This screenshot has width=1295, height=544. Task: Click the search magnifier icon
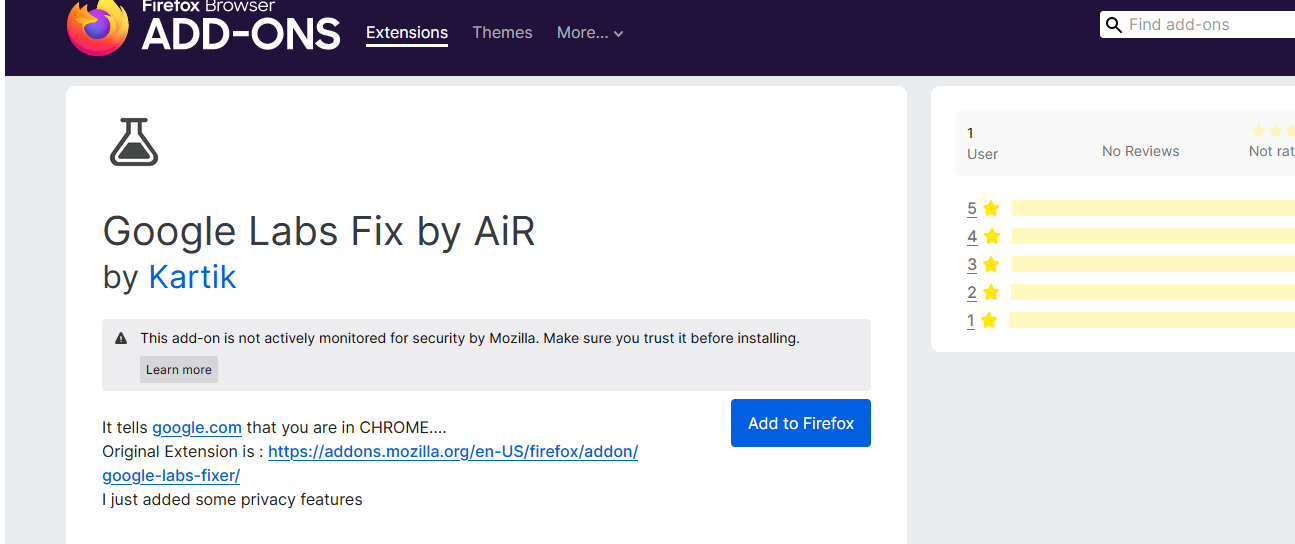(x=1114, y=25)
